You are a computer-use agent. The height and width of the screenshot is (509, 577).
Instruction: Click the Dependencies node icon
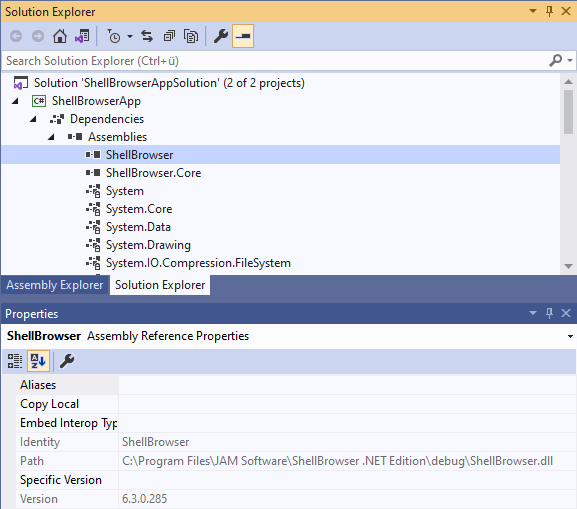point(57,119)
